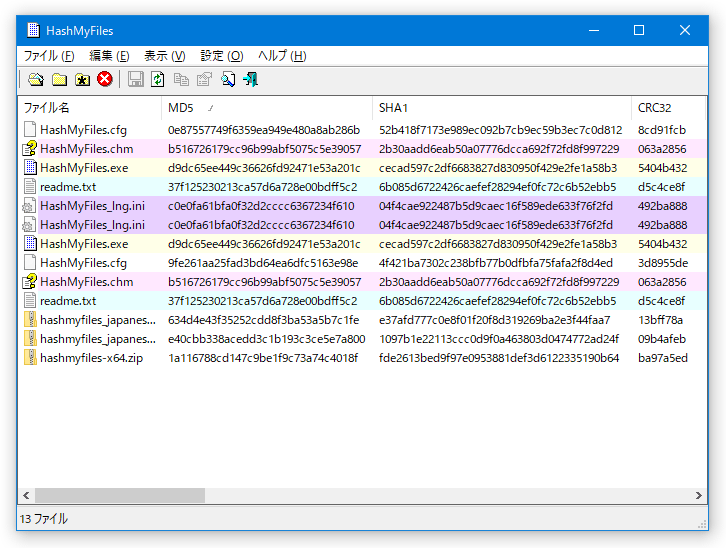Click the Copy selected items icon
The width and height of the screenshot is (726, 548).
click(181, 80)
